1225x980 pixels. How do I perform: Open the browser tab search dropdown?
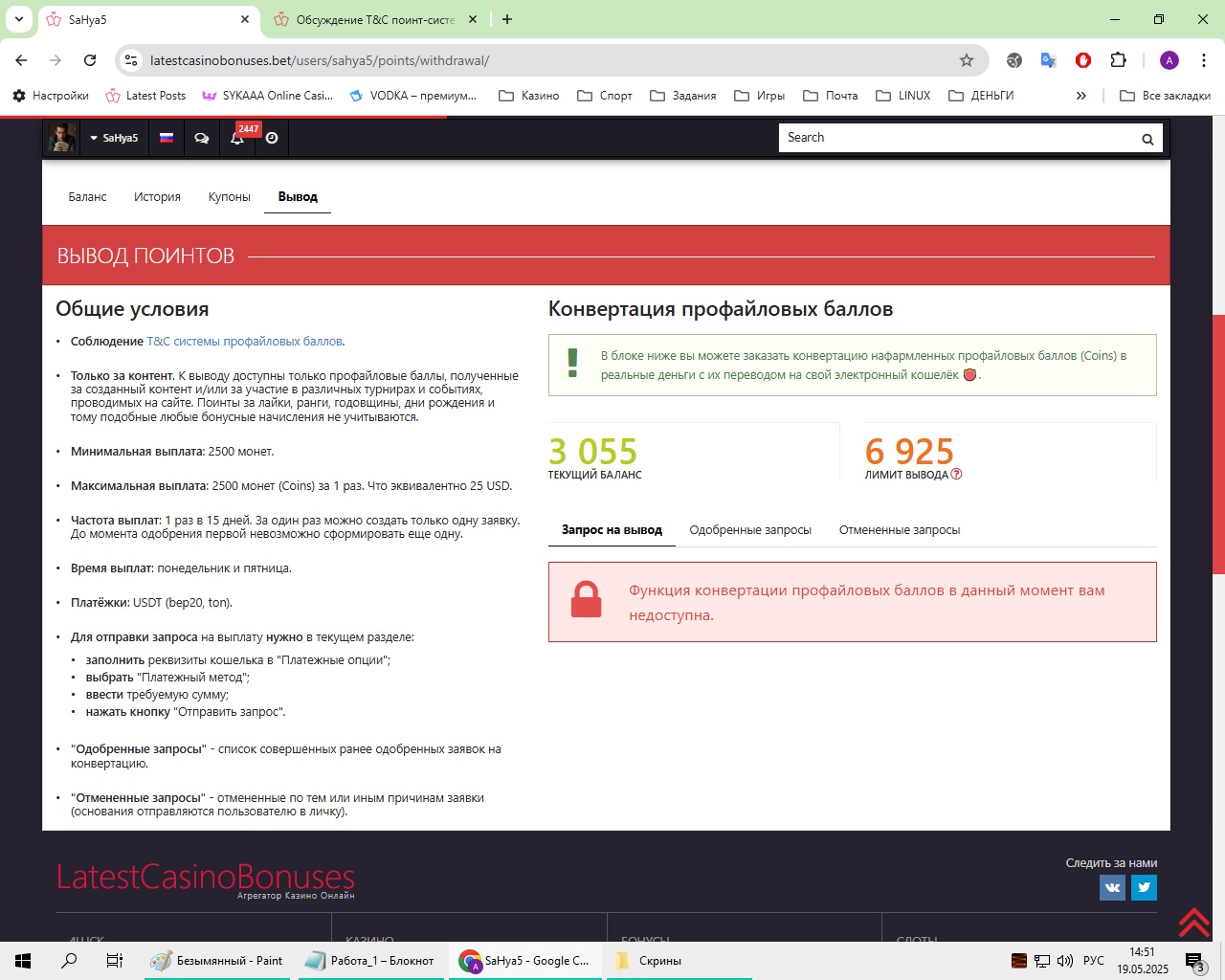pos(18,19)
